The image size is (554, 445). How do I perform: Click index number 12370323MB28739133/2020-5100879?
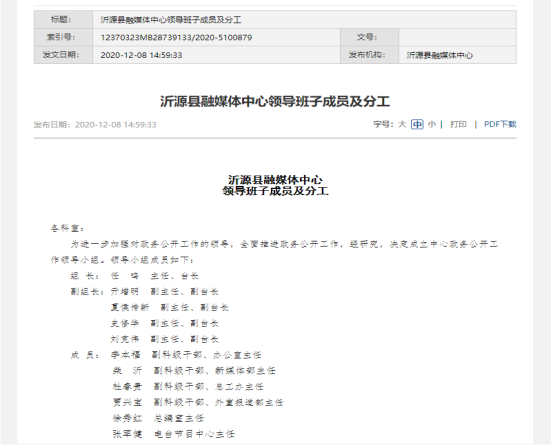(x=176, y=37)
